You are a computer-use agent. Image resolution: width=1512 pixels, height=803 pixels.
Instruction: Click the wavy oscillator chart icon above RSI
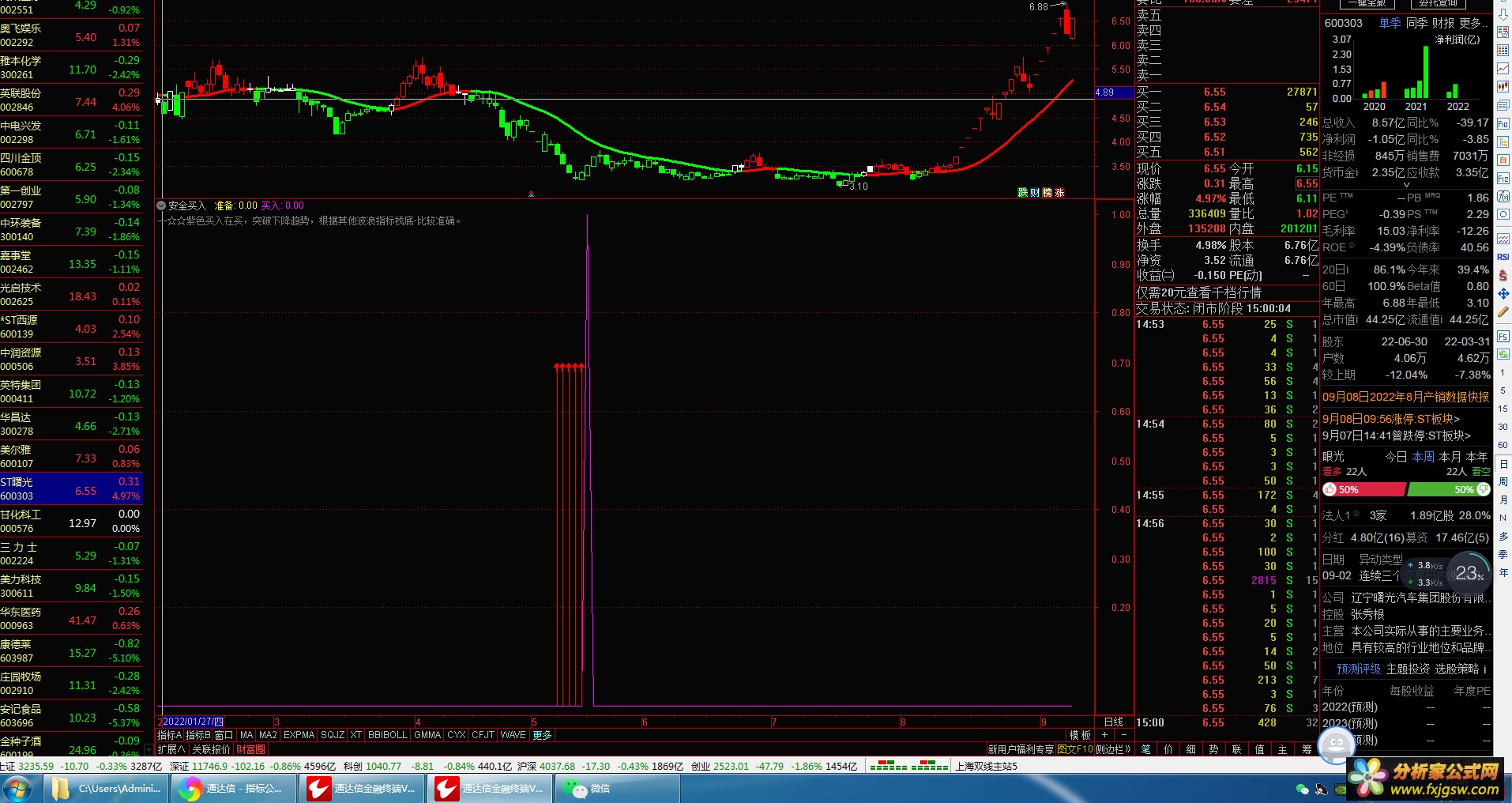1503,238
